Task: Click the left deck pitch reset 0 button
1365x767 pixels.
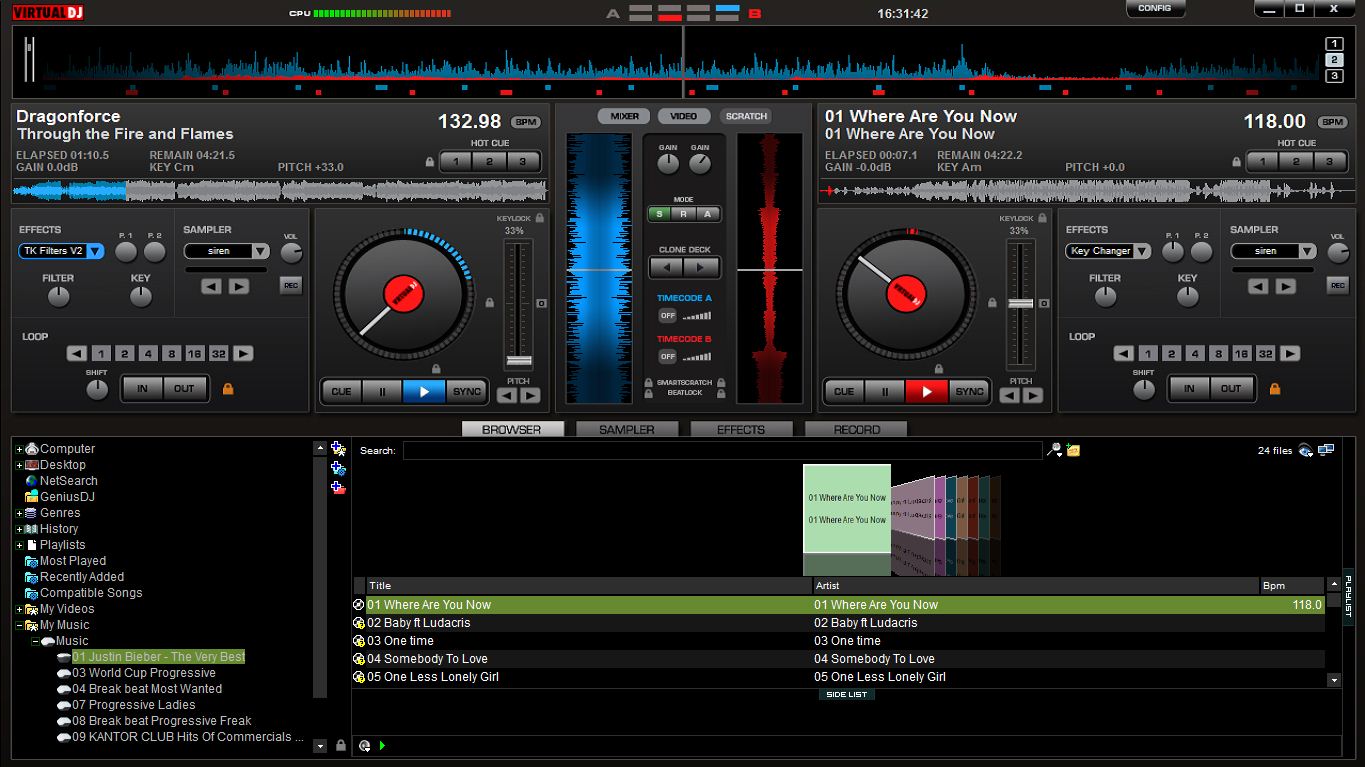Action: (x=541, y=303)
